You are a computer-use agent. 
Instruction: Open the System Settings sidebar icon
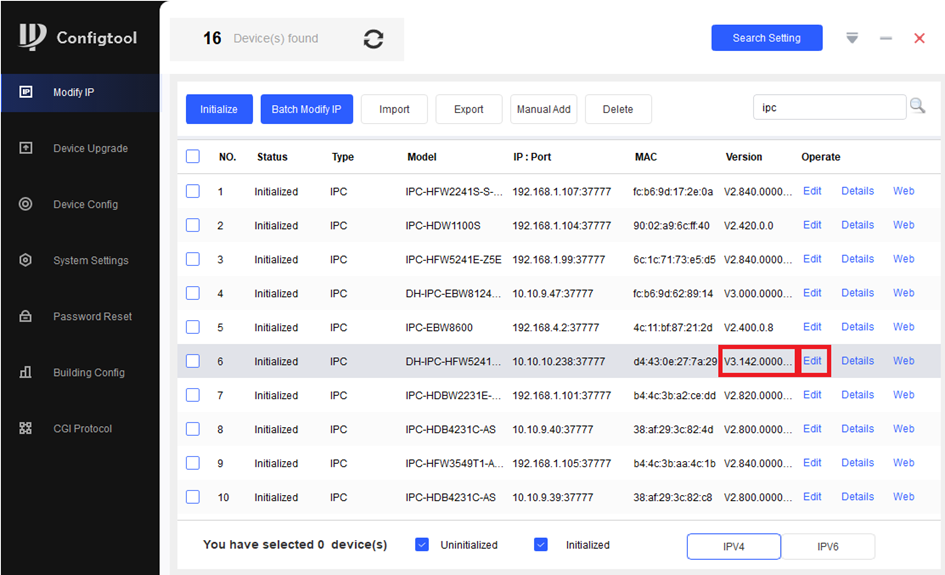[26, 260]
